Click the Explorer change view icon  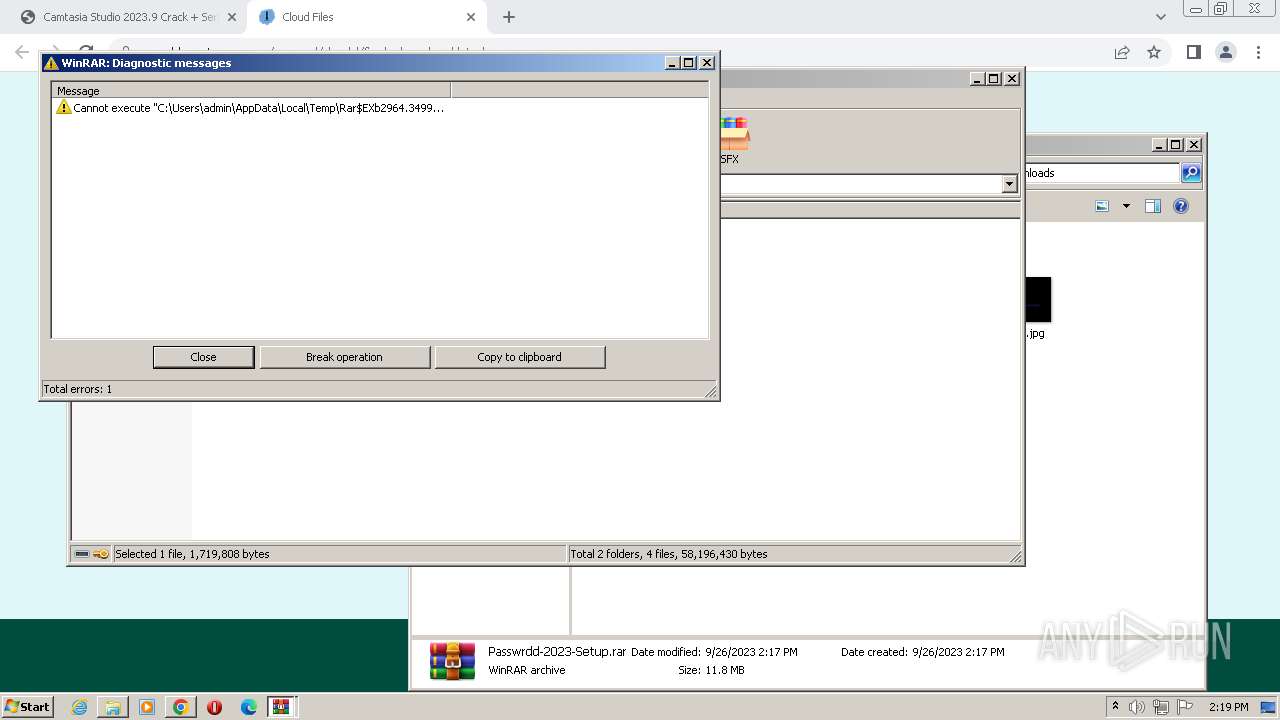(1102, 206)
